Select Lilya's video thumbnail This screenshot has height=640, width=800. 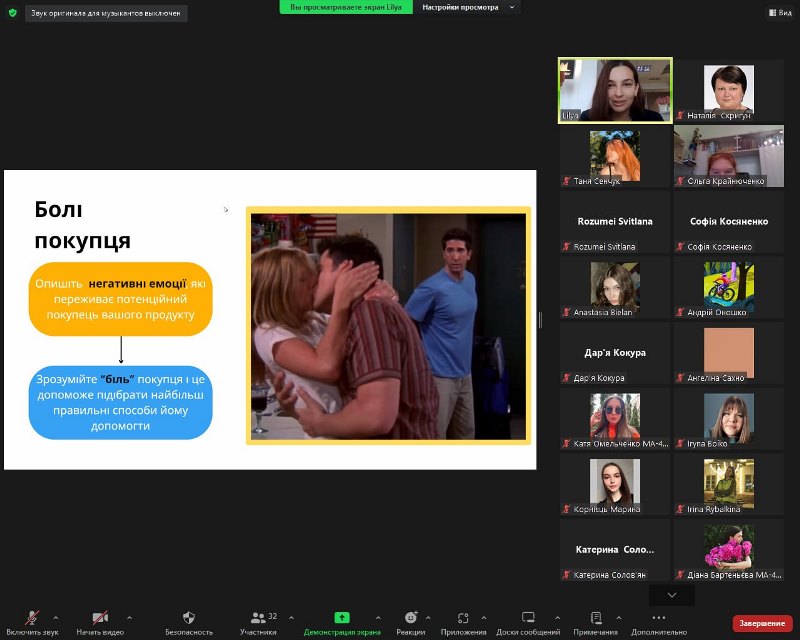tap(615, 90)
